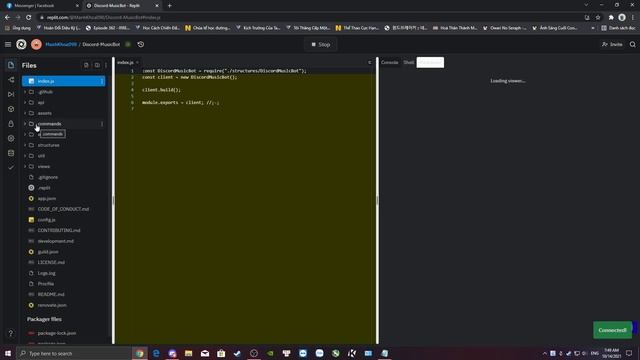640x360 pixels.
Task: Stop the running repl
Action: 321,44
